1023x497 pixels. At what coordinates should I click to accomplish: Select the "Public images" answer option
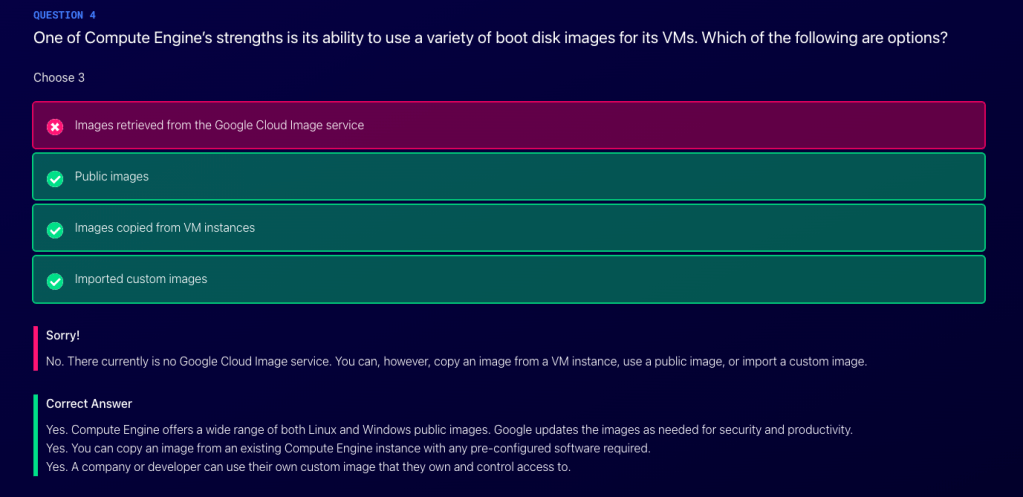[111, 177]
